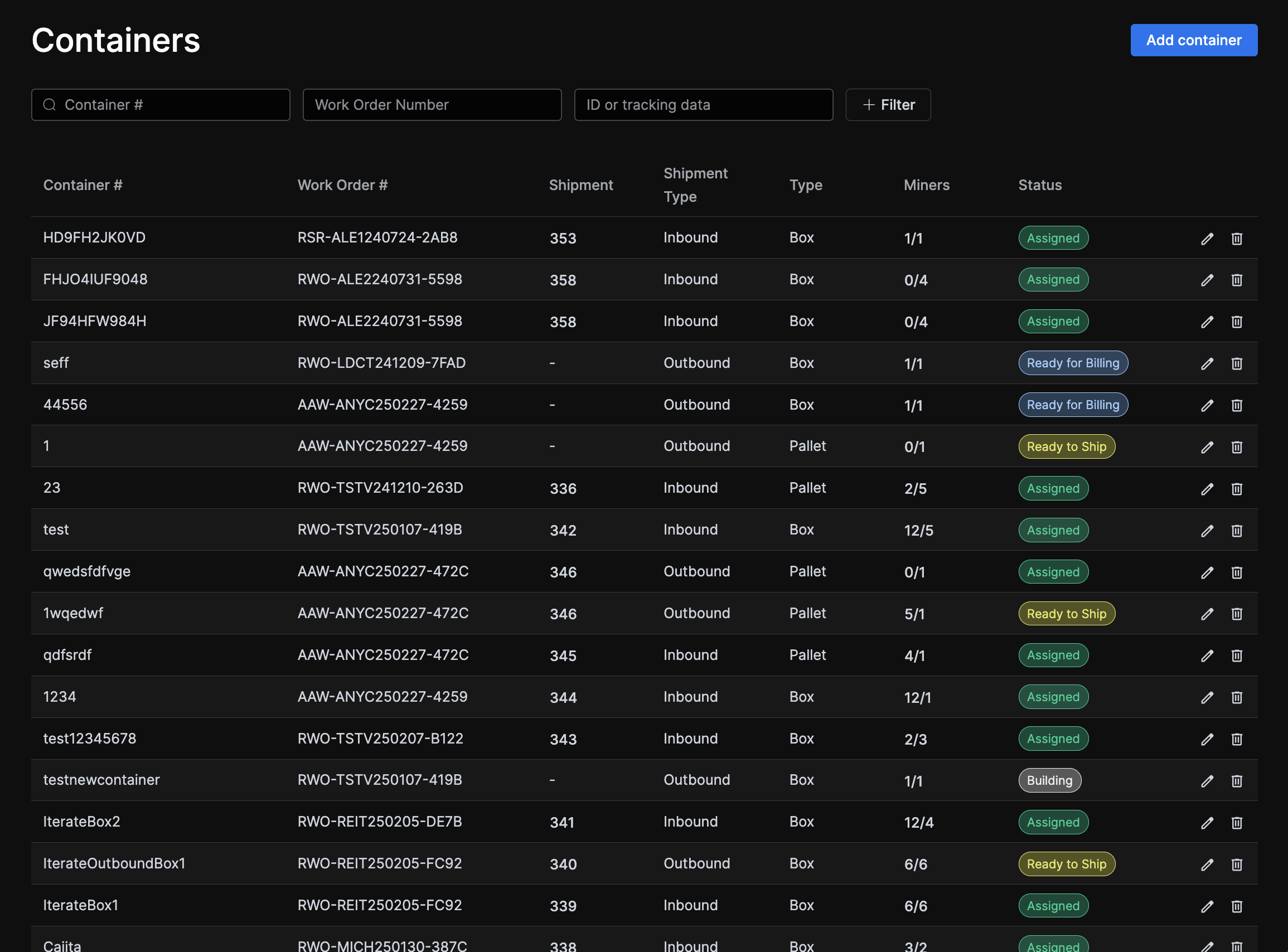
Task: Click the ID or tracking data field
Action: point(703,105)
